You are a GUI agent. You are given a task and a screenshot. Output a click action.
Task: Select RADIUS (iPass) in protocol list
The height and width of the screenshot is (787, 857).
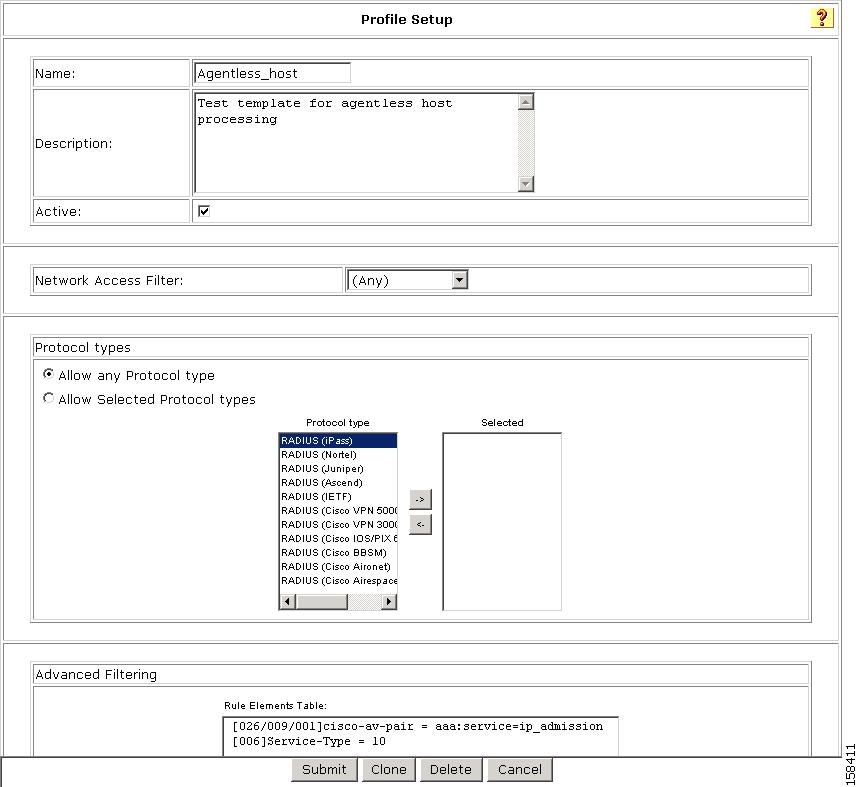click(x=338, y=441)
